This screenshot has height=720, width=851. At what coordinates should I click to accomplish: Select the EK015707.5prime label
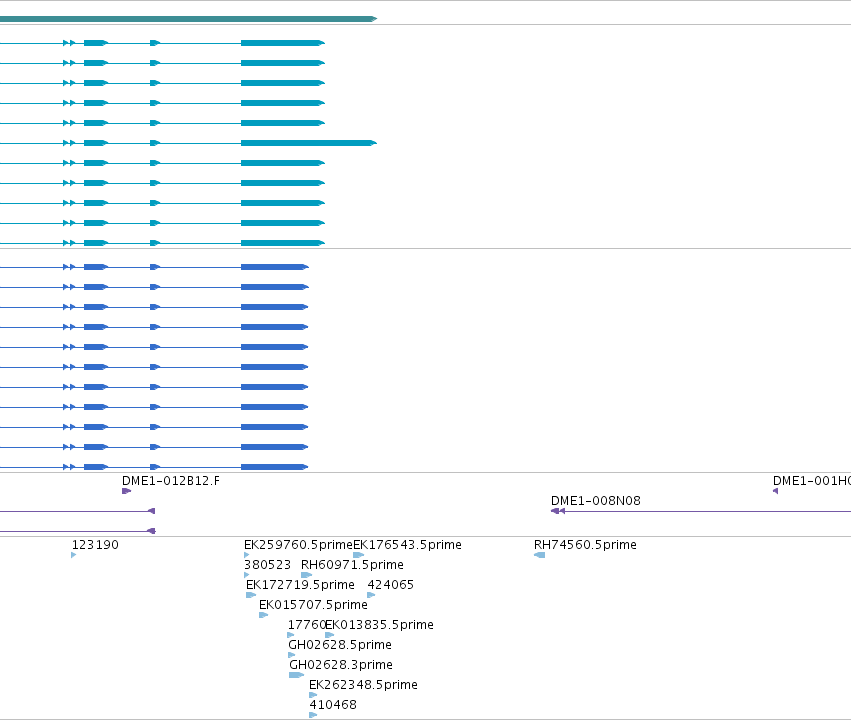[313, 605]
